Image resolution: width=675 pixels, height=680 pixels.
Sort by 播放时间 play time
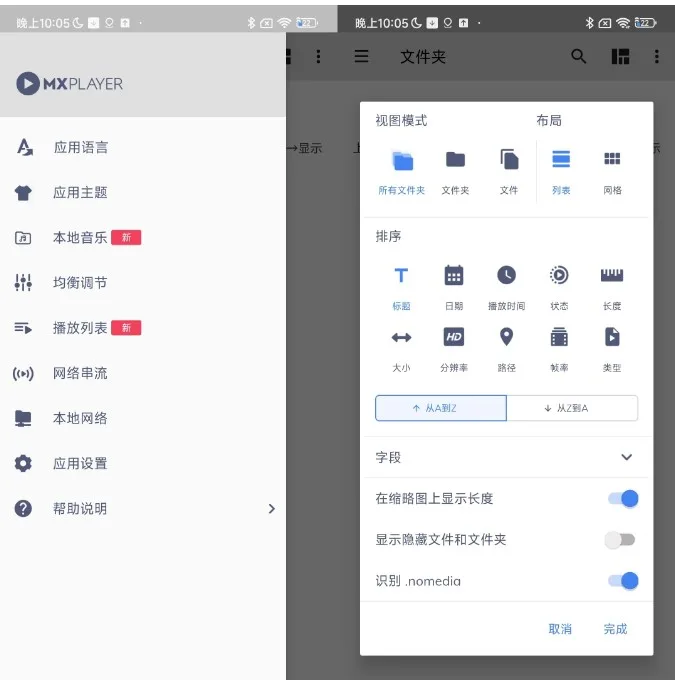point(507,288)
